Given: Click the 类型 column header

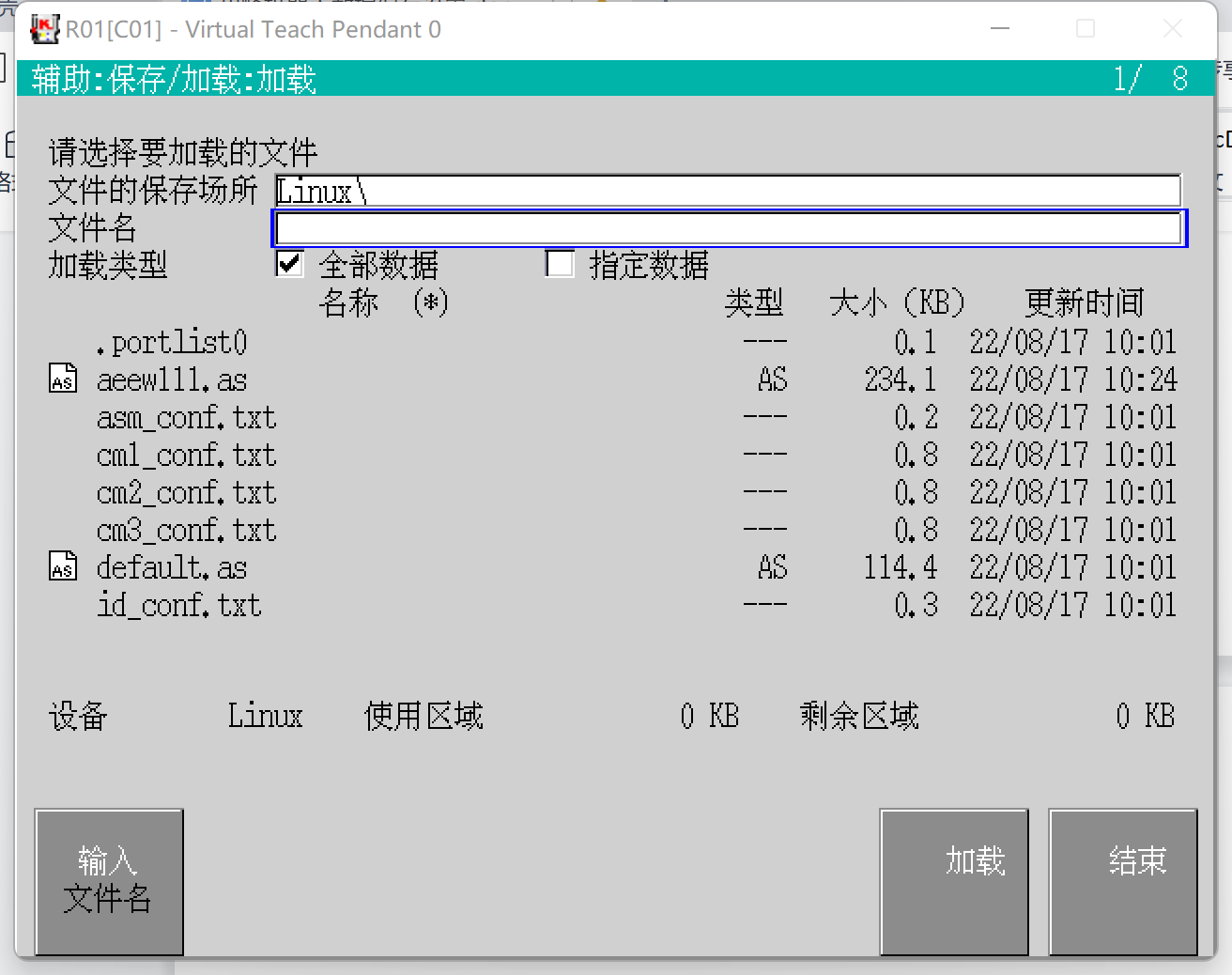Looking at the screenshot, I should 754,302.
